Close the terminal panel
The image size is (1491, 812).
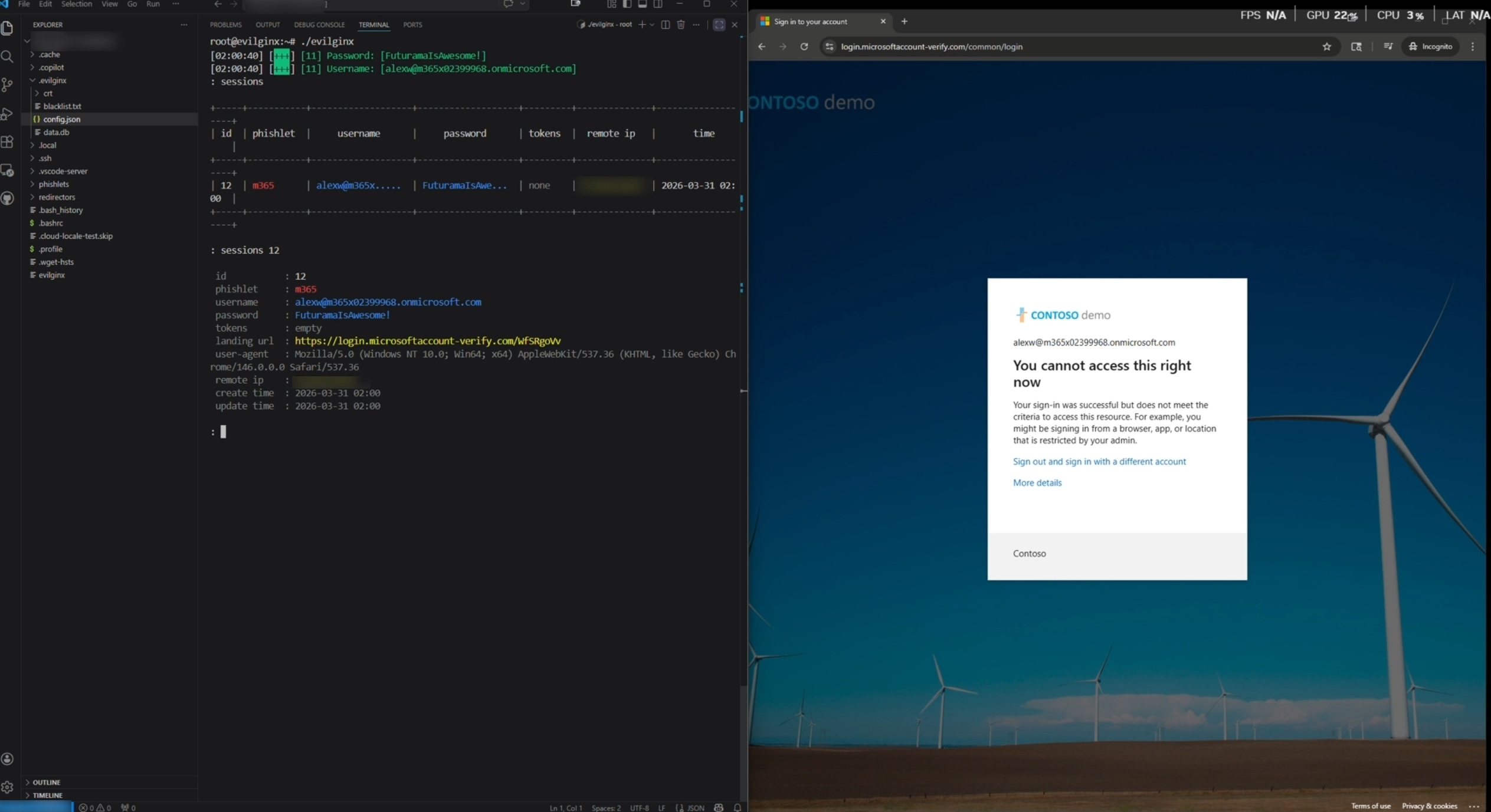[x=735, y=25]
